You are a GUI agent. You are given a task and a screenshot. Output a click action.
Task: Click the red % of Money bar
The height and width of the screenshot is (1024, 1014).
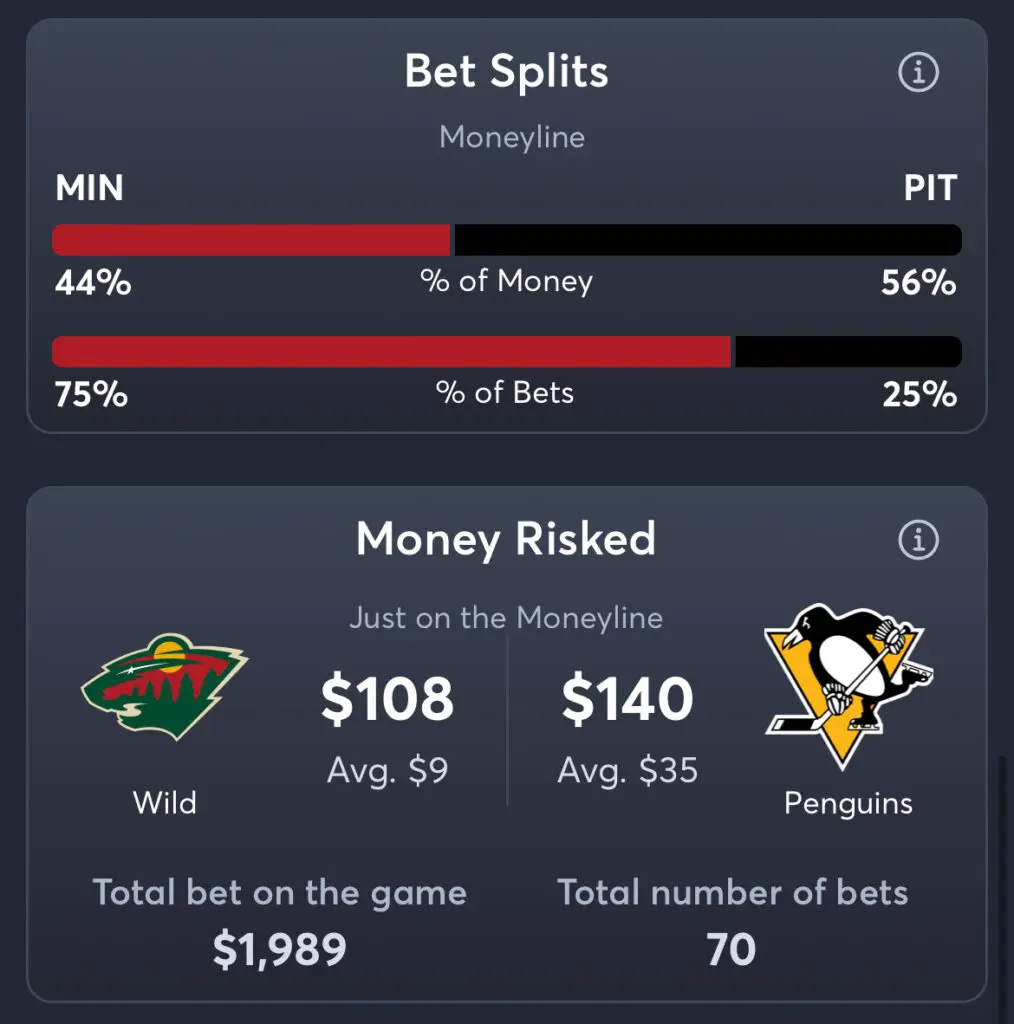251,240
